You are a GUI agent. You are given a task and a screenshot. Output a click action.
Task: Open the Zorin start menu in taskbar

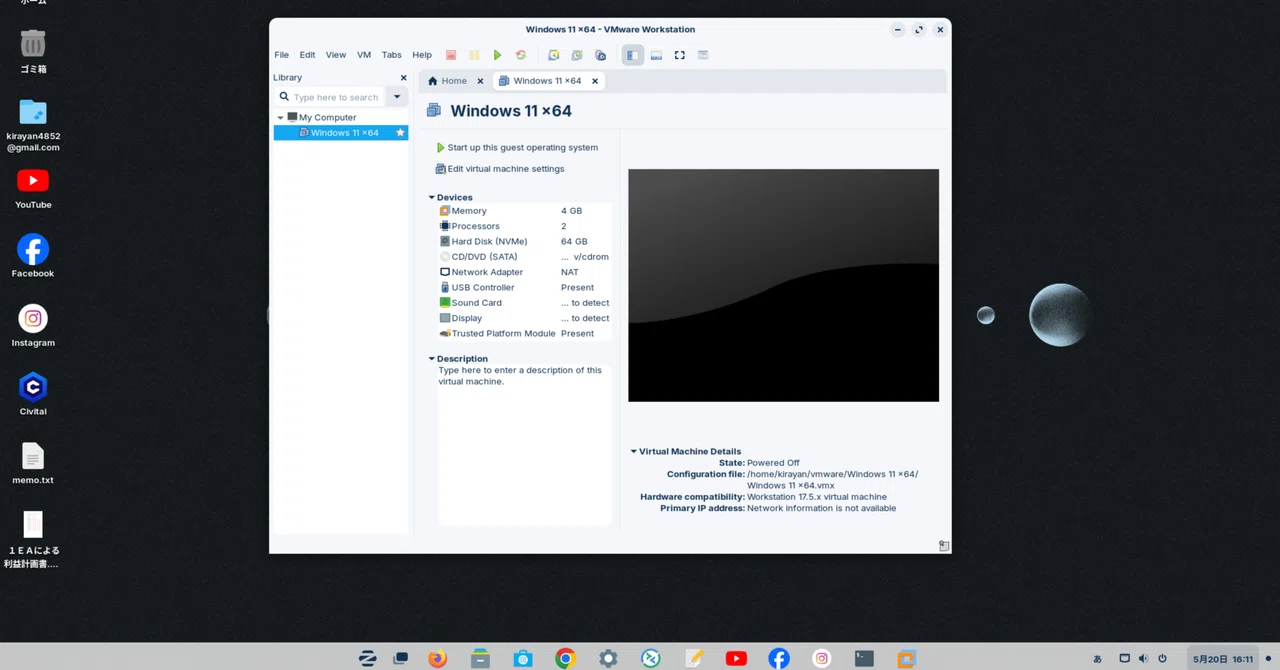[x=368, y=658]
